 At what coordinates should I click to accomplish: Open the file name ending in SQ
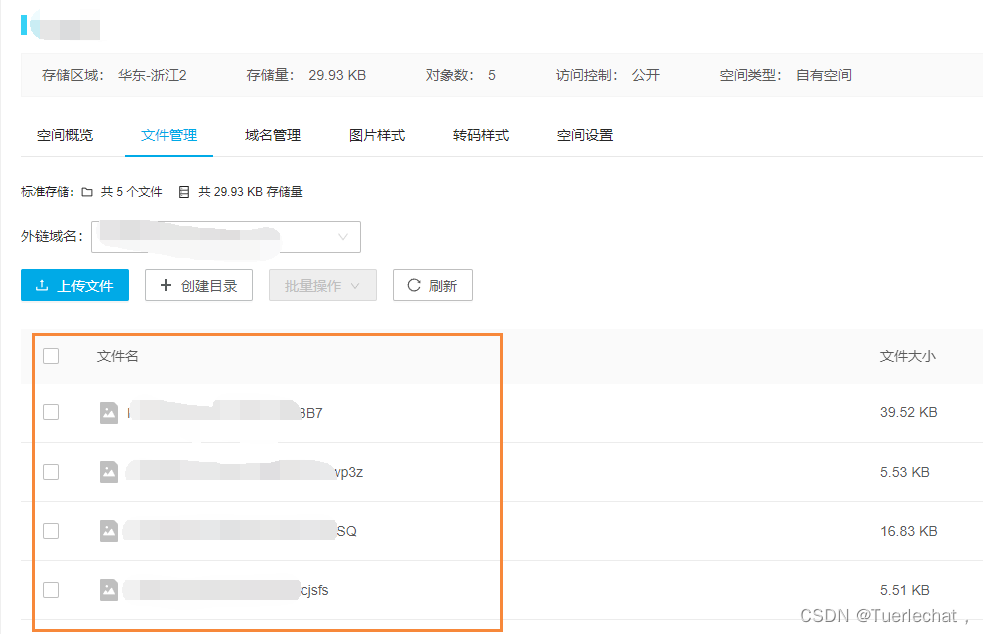point(240,531)
